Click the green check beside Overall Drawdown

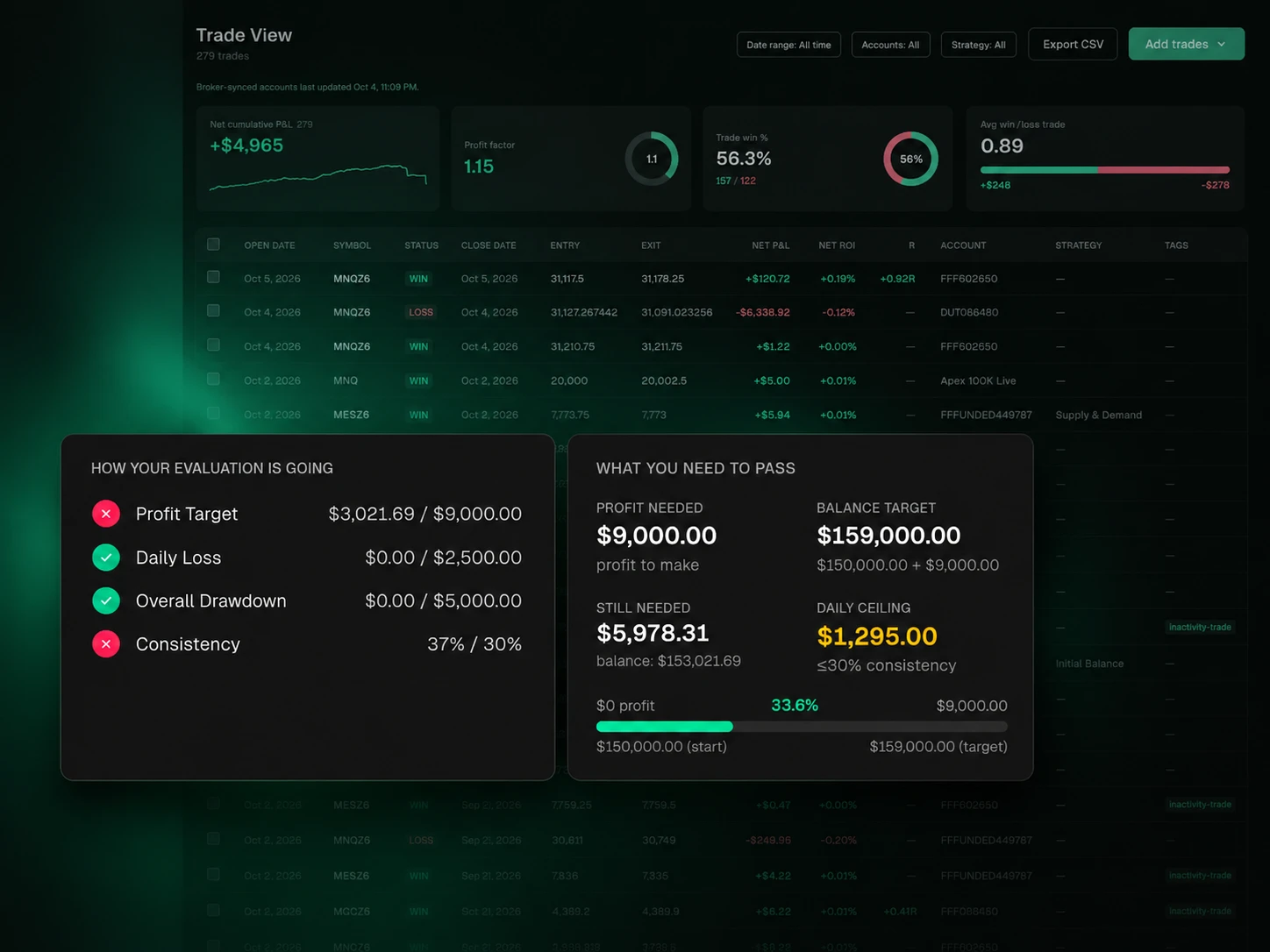pyautogui.click(x=106, y=600)
